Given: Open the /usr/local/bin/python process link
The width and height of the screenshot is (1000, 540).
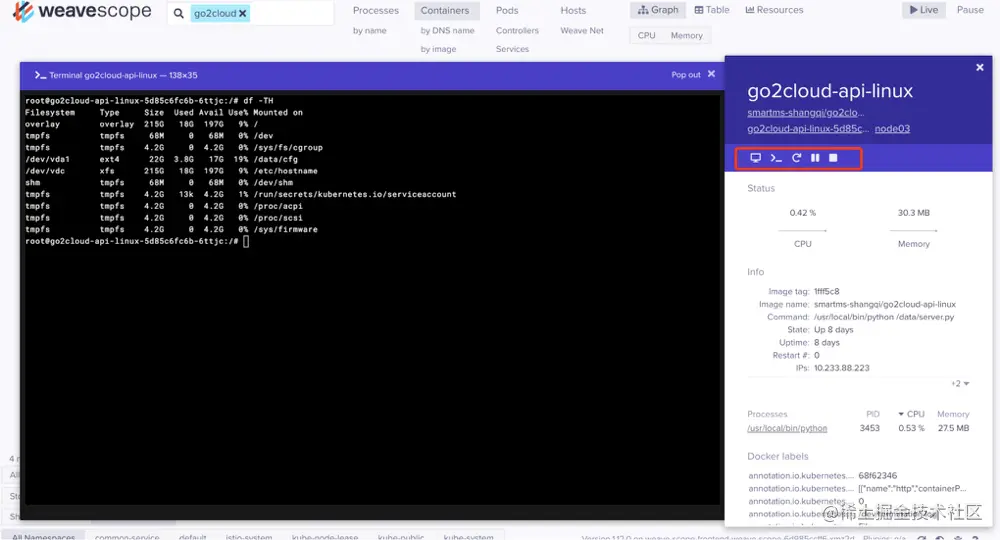Looking at the screenshot, I should pyautogui.click(x=787, y=428).
